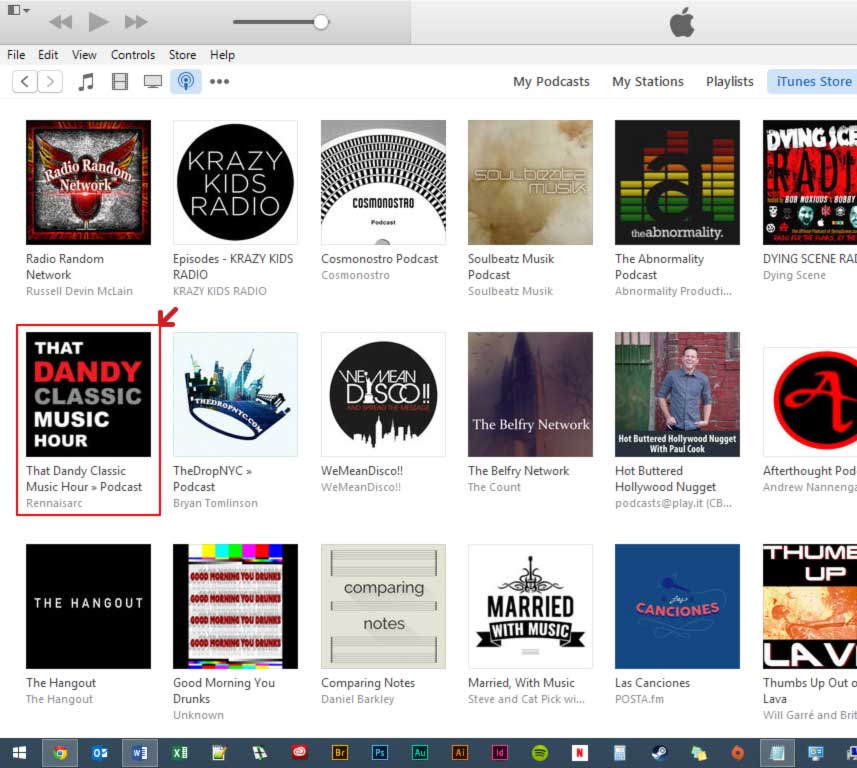
Task: Open the mini player dropdown at top-left
Action: coord(18,10)
